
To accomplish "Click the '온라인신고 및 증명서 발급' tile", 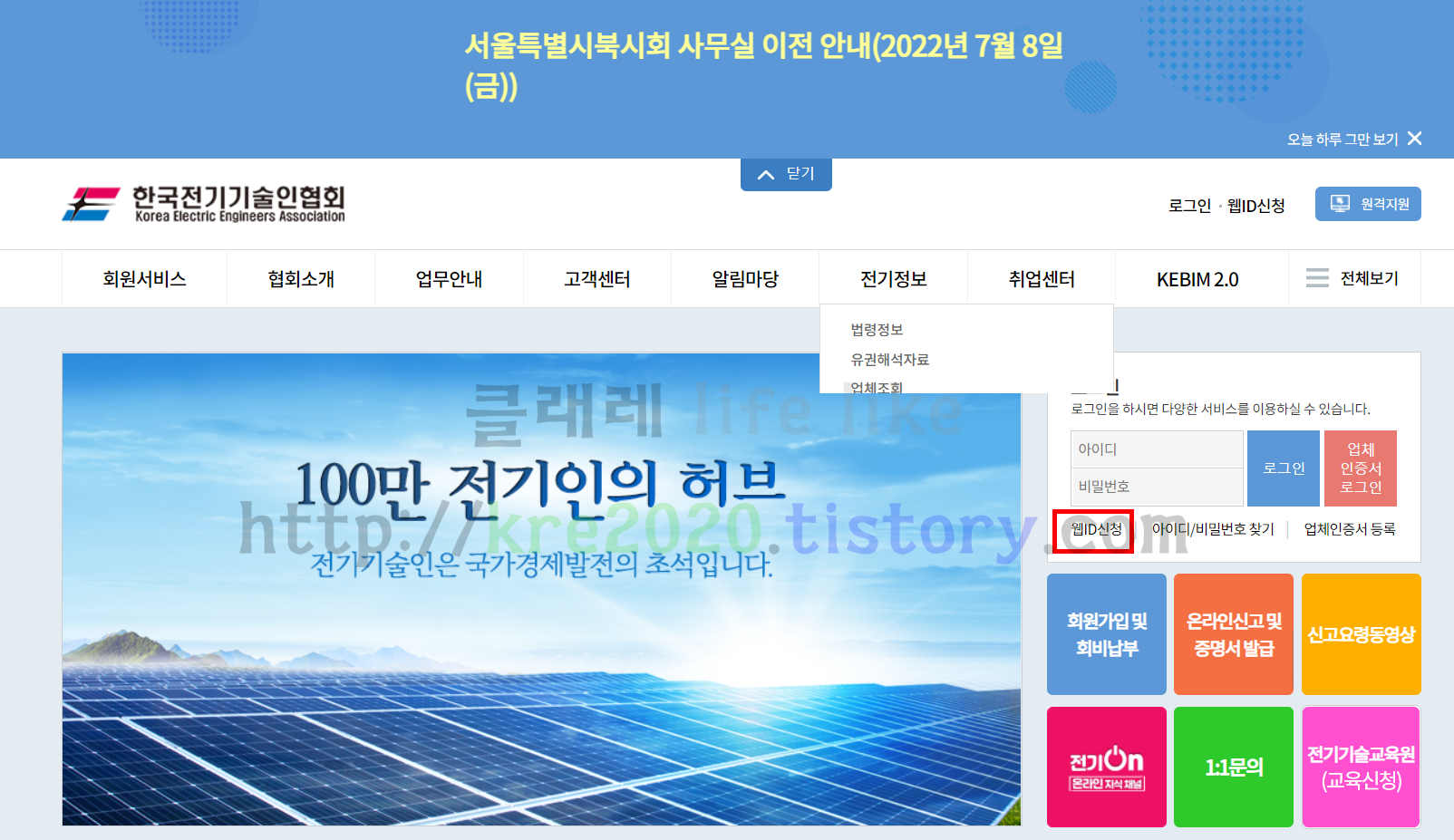I will coord(1234,634).
